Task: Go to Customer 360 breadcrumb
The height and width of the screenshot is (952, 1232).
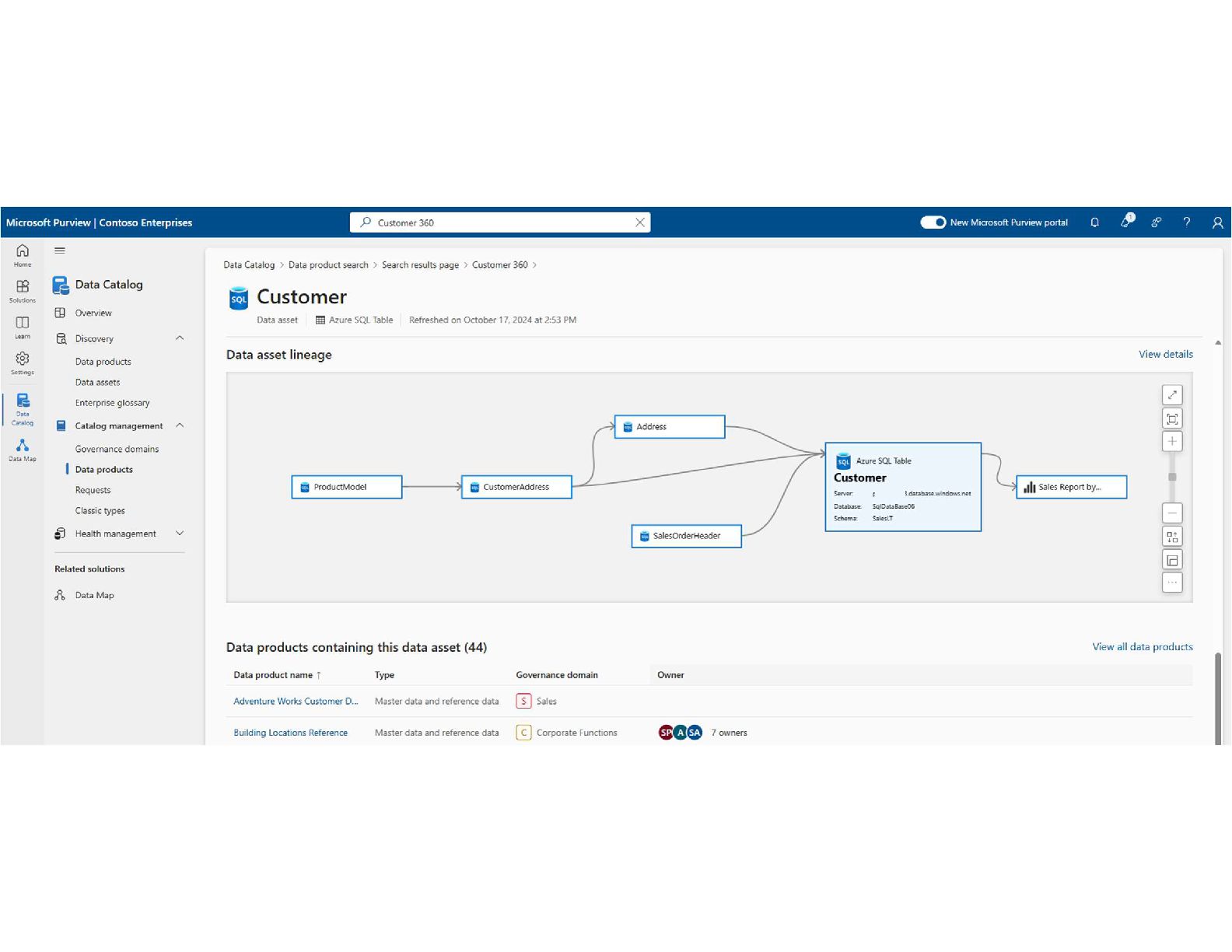Action: 499,264
